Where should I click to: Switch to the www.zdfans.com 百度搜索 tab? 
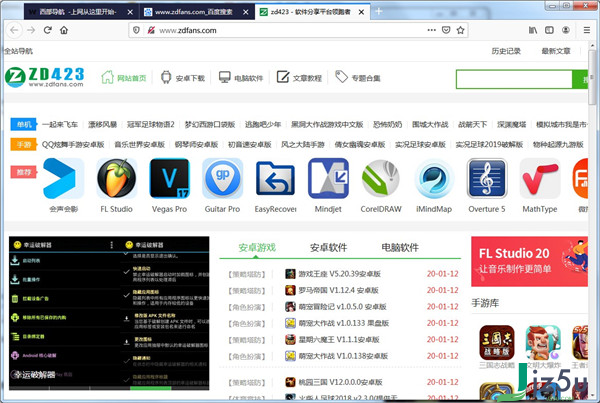tap(193, 12)
